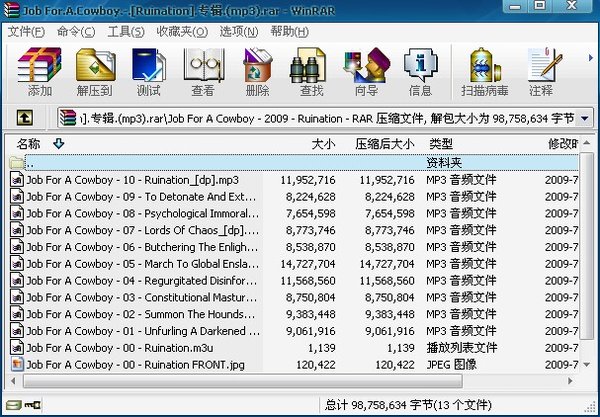Select file 06 - Butchering The Enligh
Screen dimensions: 600x417
coord(142,247)
